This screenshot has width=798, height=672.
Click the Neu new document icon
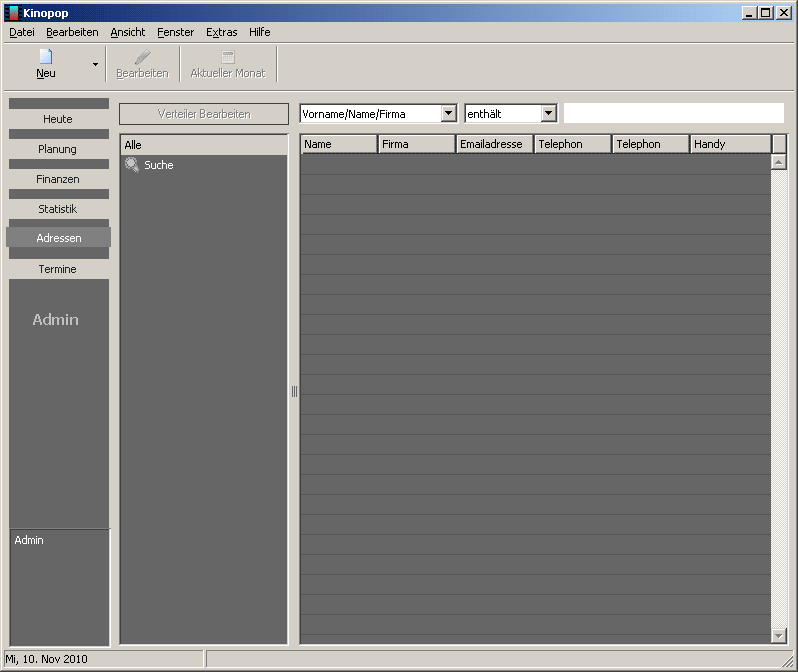(46, 57)
